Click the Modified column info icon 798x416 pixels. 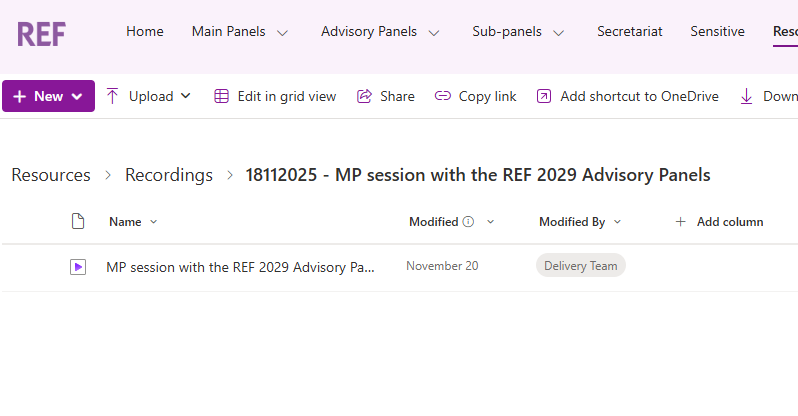pos(468,222)
